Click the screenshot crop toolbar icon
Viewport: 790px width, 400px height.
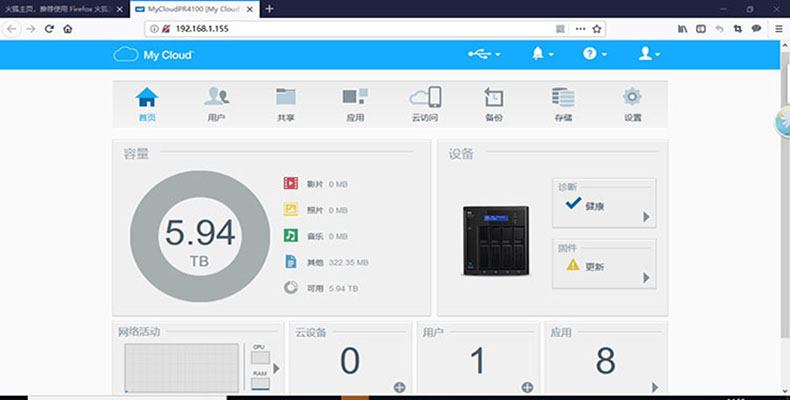coord(738,29)
